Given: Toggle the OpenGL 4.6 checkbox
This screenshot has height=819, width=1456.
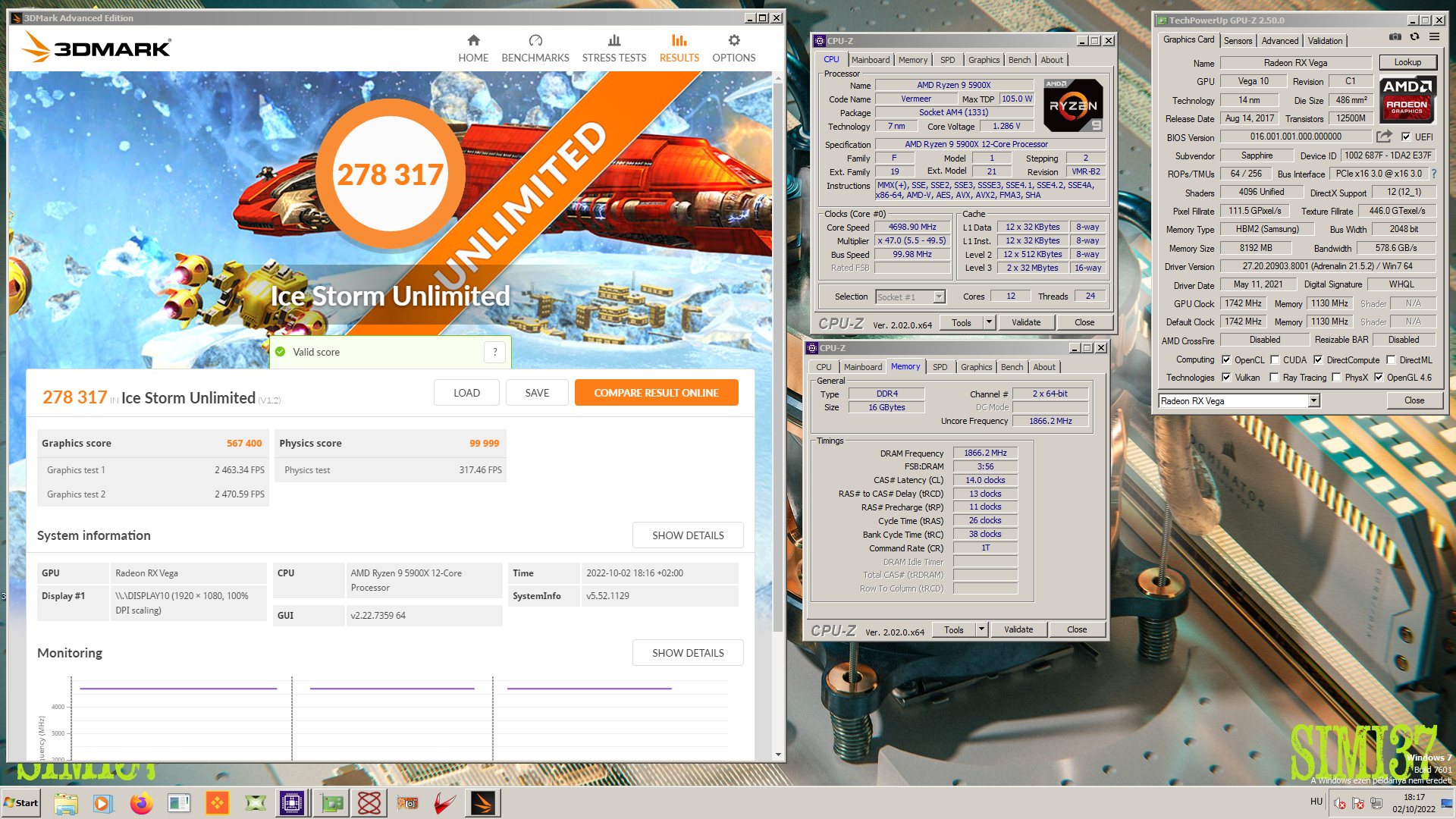Looking at the screenshot, I should [1379, 378].
